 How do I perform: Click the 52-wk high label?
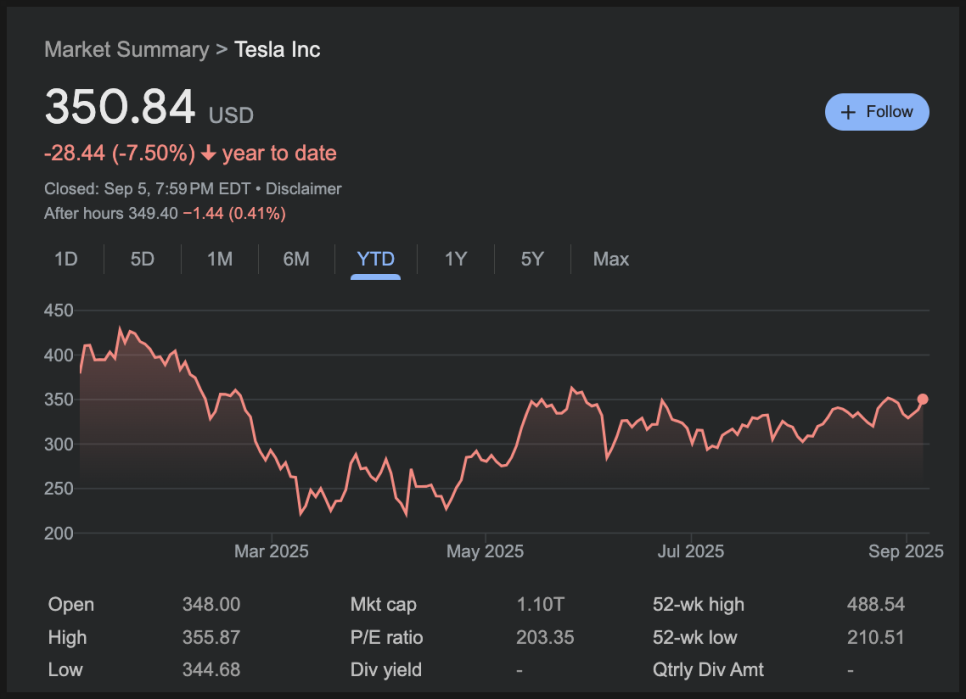(699, 604)
